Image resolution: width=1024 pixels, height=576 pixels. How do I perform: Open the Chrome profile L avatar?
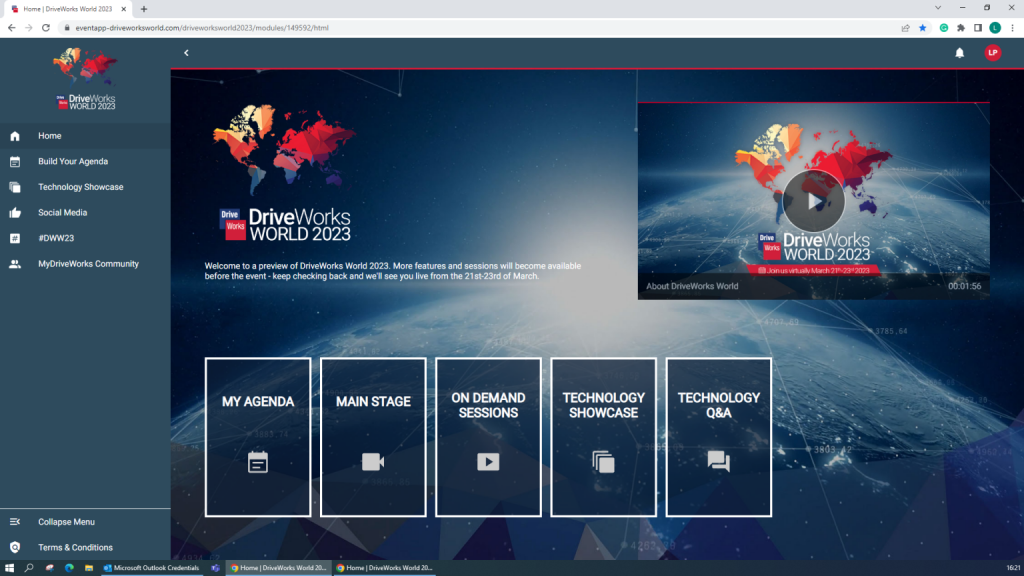point(995,28)
